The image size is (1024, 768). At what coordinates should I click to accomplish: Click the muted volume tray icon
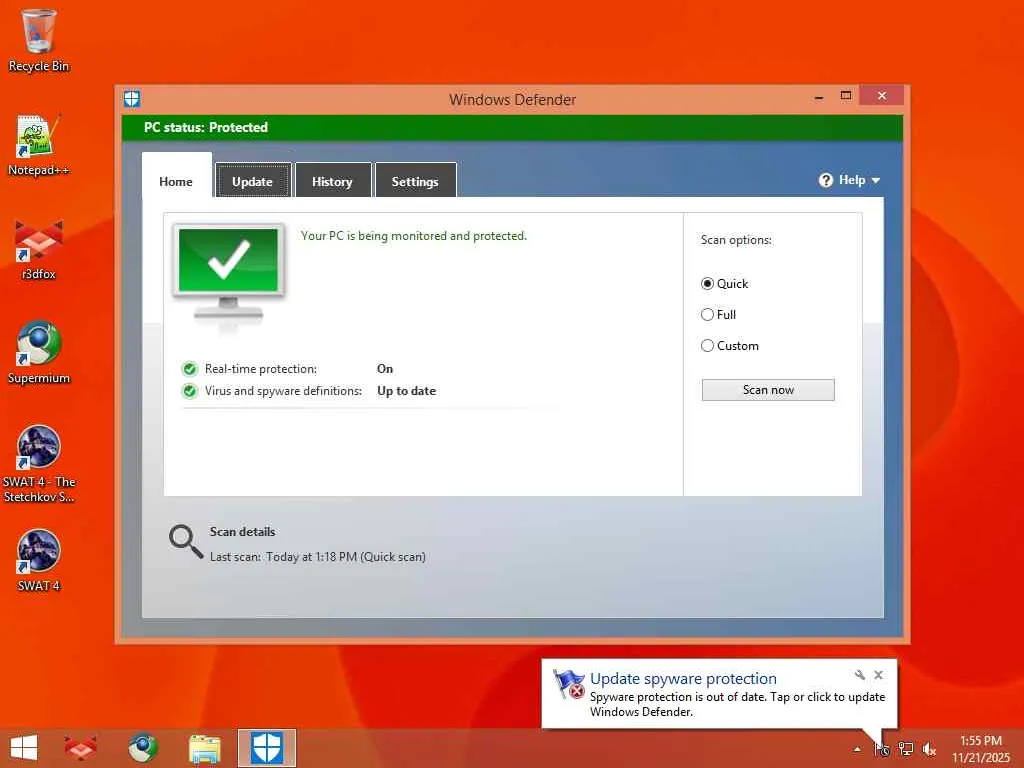click(x=929, y=749)
